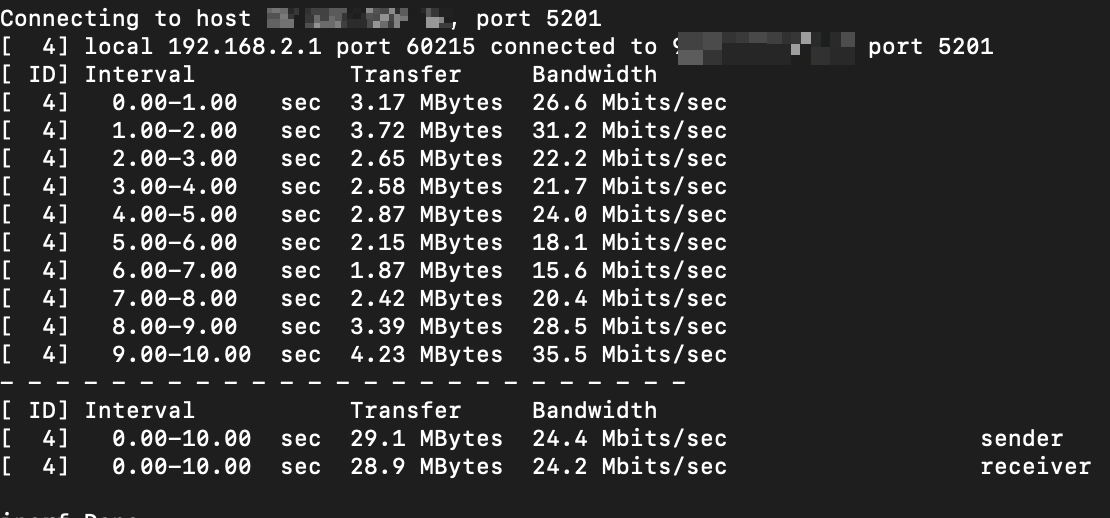Click the 1.87 MBytes transfer value

click(x=426, y=270)
